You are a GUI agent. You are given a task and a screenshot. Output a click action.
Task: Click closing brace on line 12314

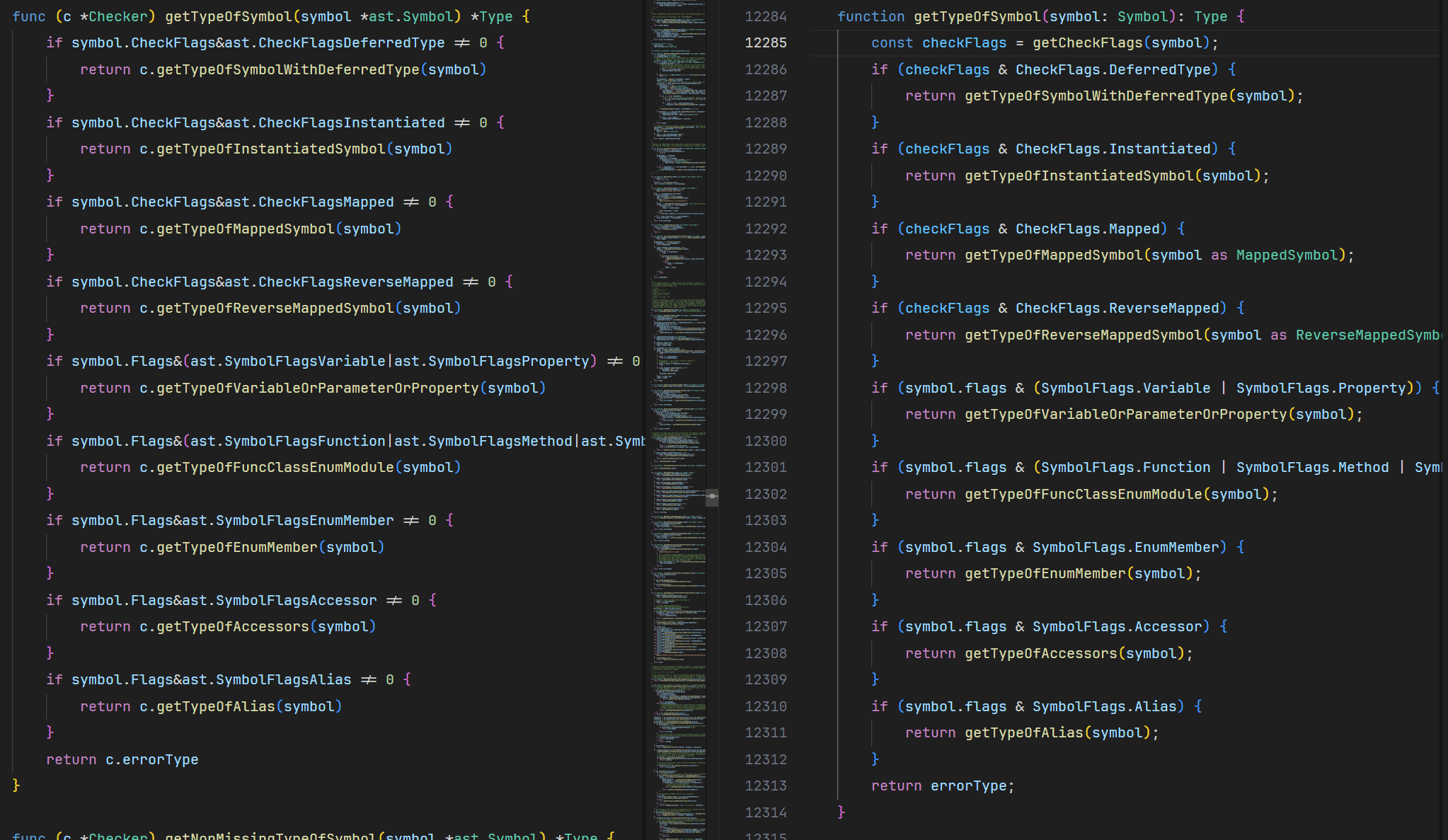841,812
